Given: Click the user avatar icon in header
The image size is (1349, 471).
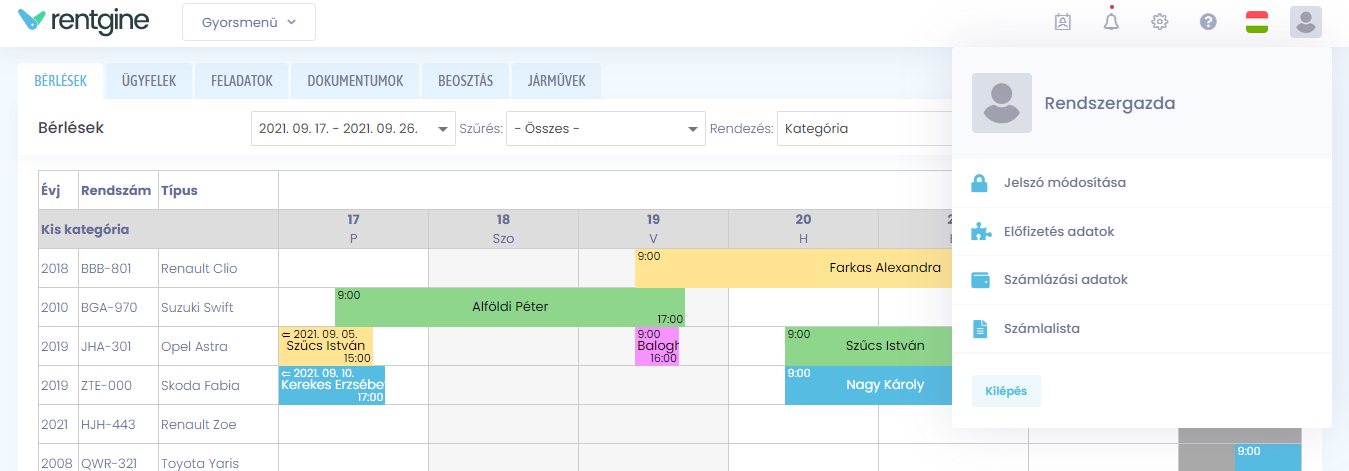Looking at the screenshot, I should coord(1306,22).
